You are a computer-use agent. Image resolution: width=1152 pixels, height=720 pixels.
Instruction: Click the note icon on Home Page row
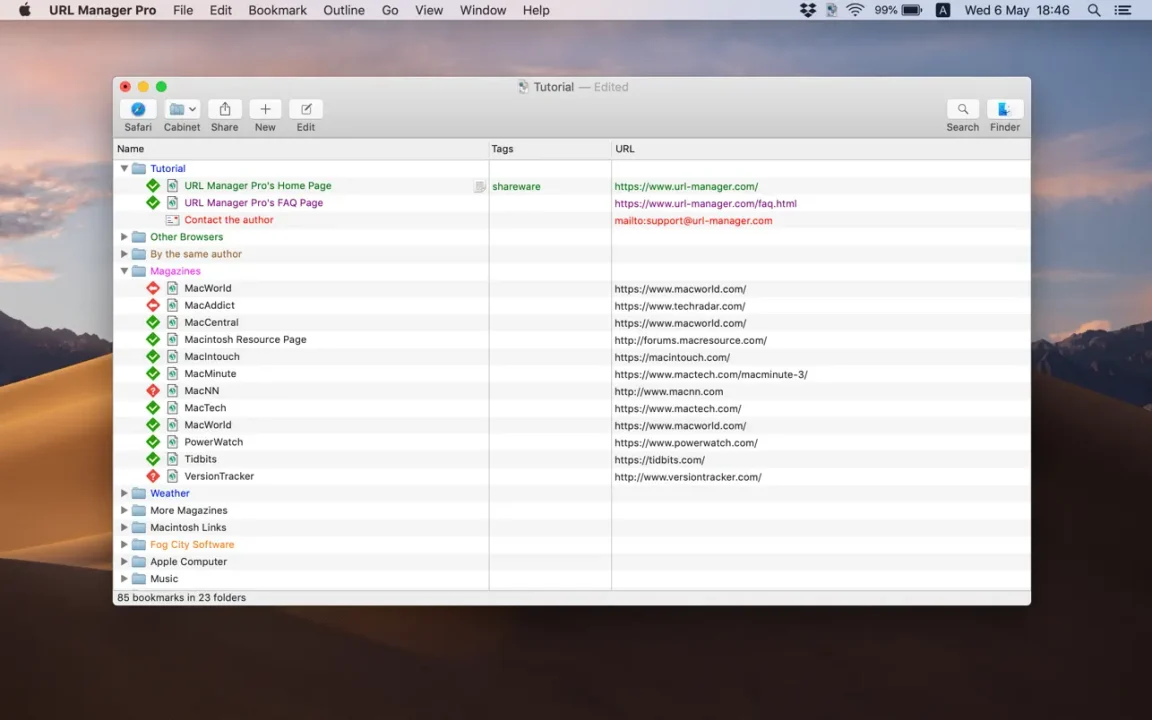click(480, 187)
